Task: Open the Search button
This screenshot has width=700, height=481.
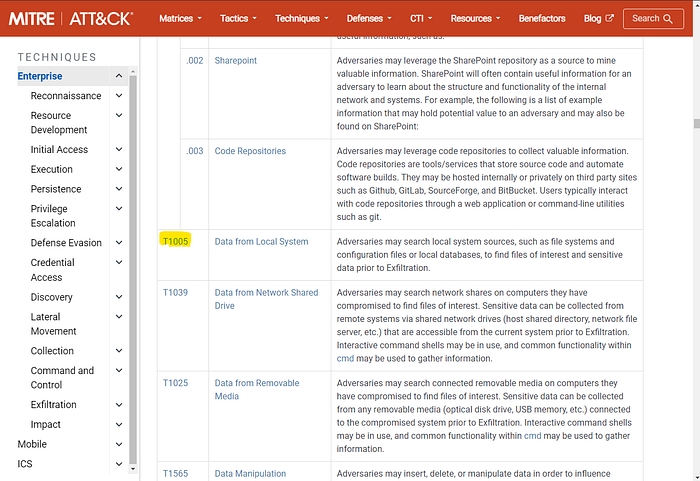Action: [653, 18]
